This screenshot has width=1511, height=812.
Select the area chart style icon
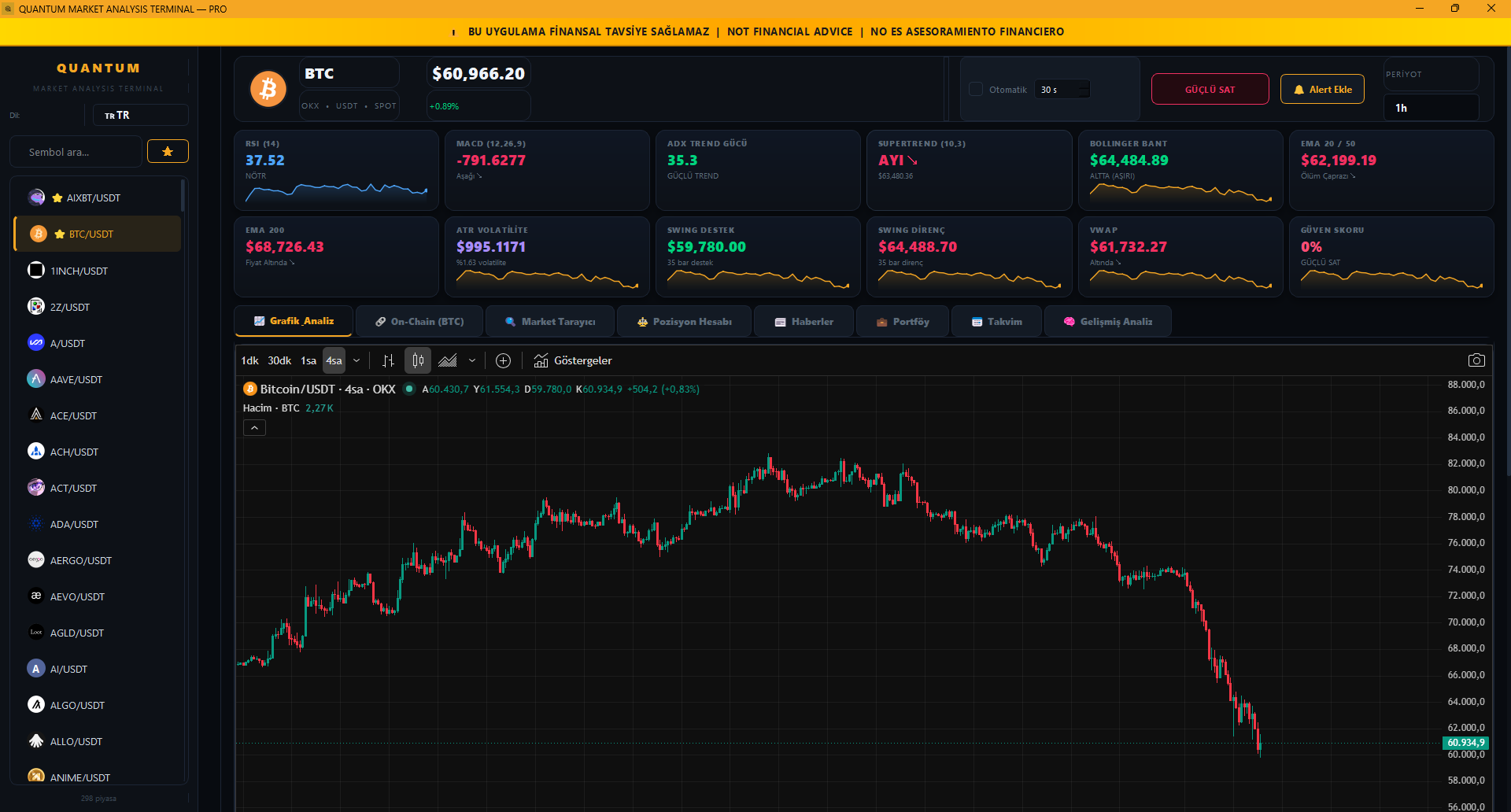448,360
